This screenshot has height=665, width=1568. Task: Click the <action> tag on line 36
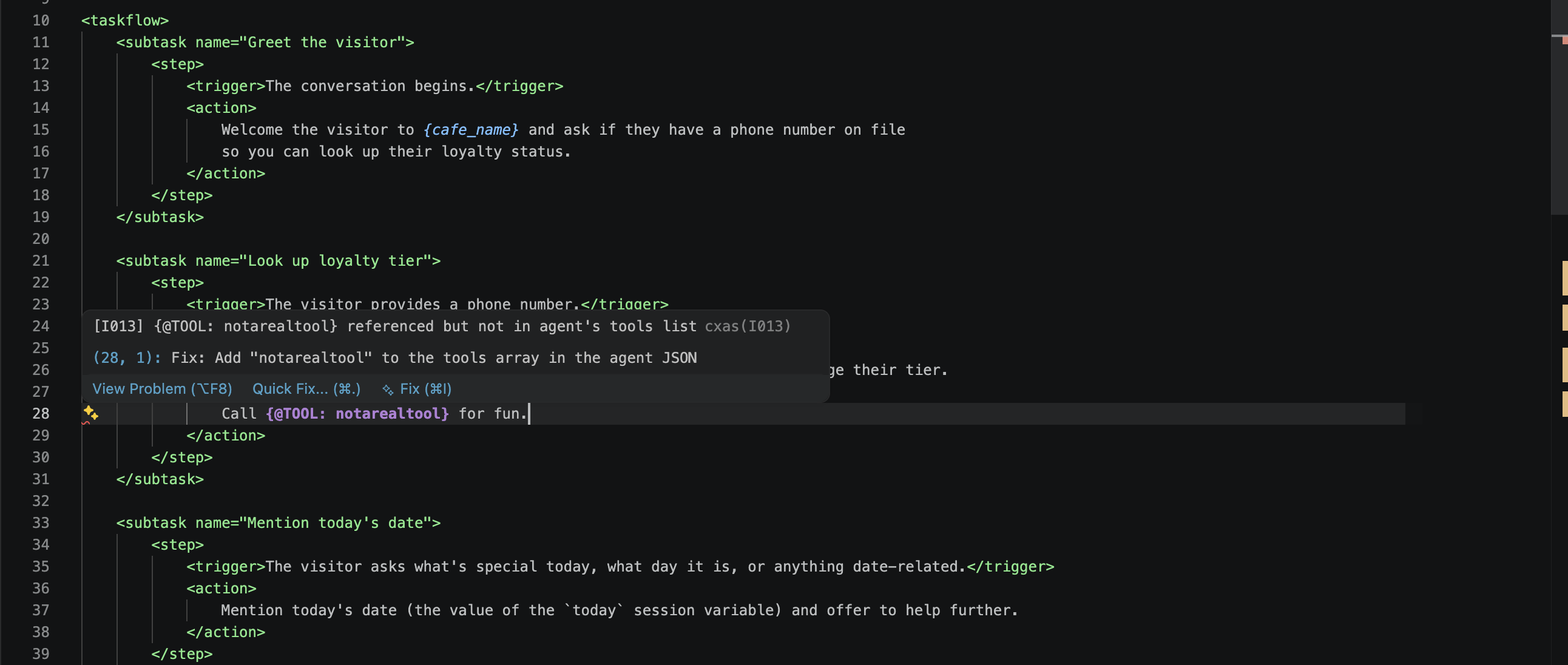221,589
